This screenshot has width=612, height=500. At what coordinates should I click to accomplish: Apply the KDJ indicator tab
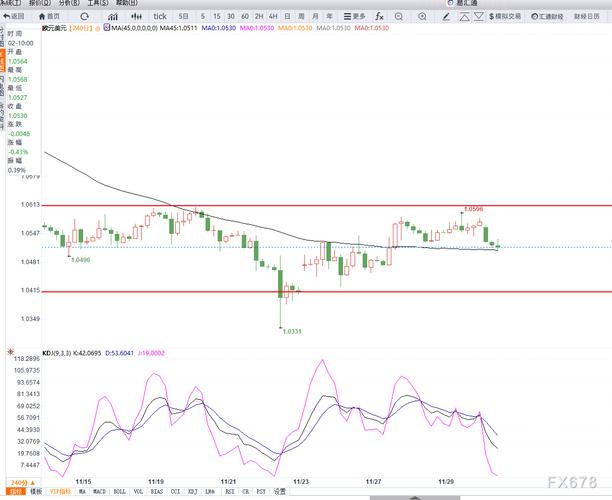(192, 491)
